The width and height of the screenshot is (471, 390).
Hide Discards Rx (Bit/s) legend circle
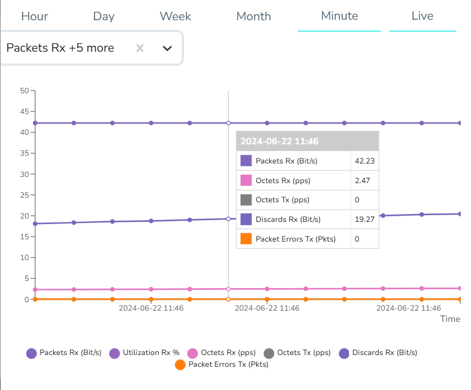[344, 353]
